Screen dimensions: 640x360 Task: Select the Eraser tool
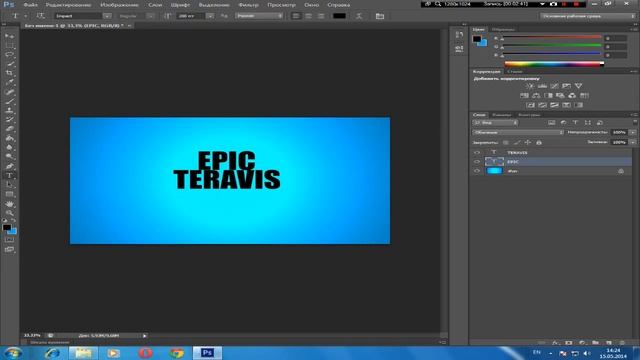click(9, 129)
